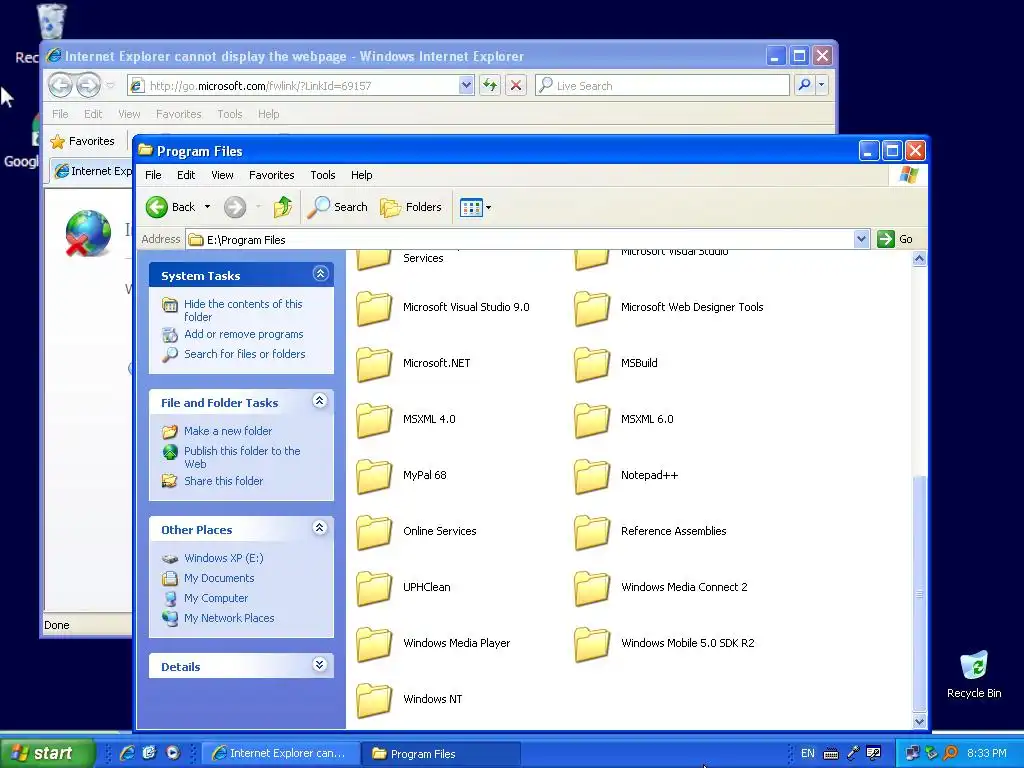Click Internet Explorer quick launch icon
Screen dimensions: 1024x768
click(x=127, y=753)
